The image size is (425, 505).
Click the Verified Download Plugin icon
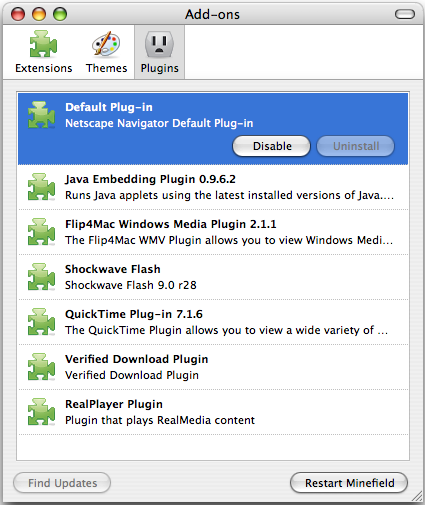[x=41, y=367]
